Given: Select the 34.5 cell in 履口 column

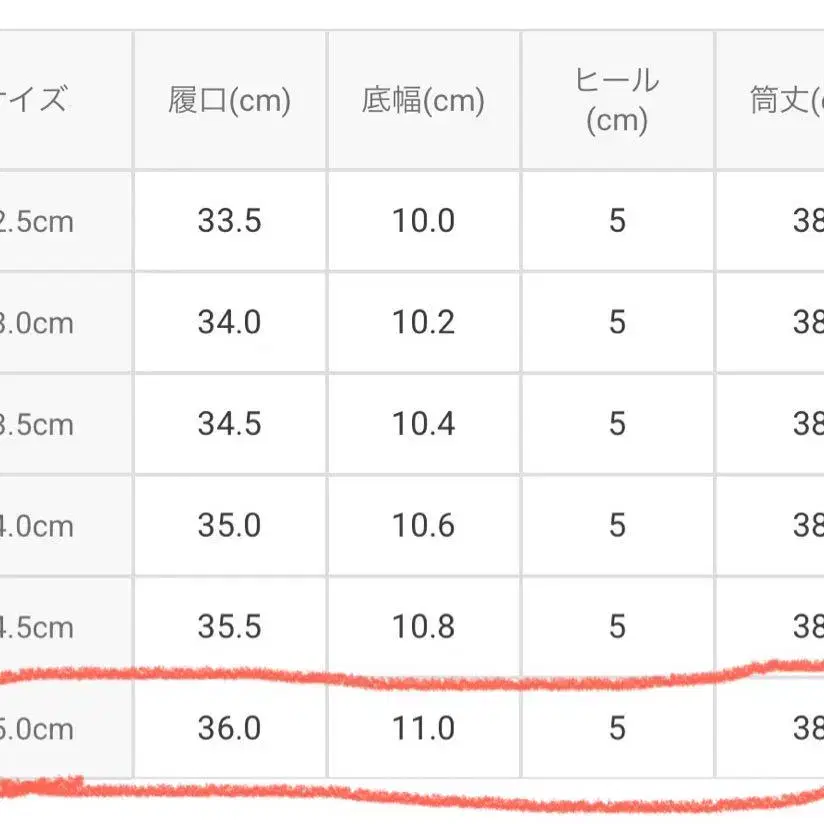Looking at the screenshot, I should [229, 424].
